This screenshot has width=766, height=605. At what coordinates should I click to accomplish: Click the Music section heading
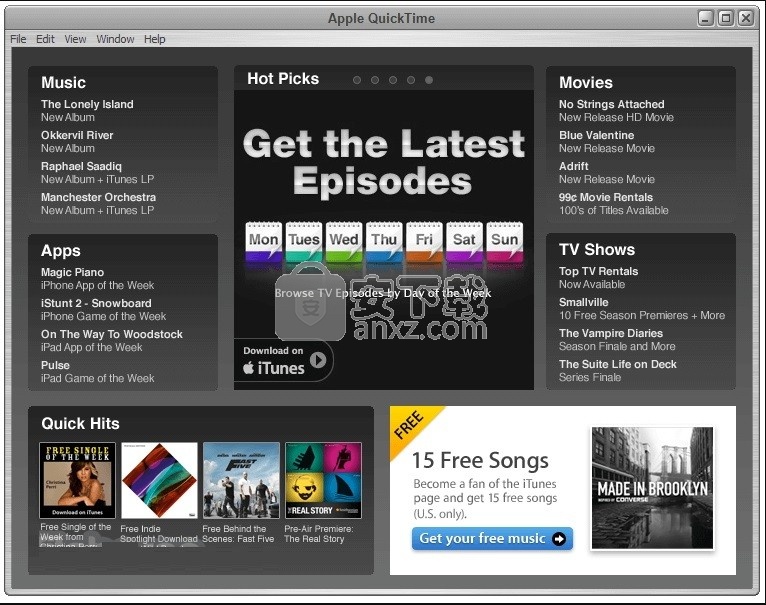coord(64,83)
